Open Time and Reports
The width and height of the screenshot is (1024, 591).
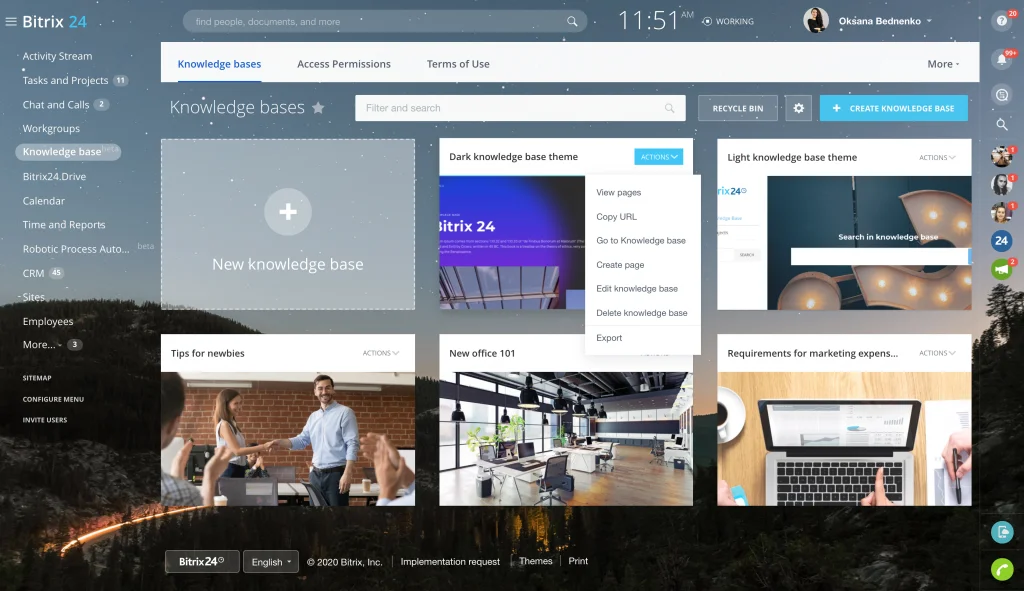pyautogui.click(x=64, y=225)
